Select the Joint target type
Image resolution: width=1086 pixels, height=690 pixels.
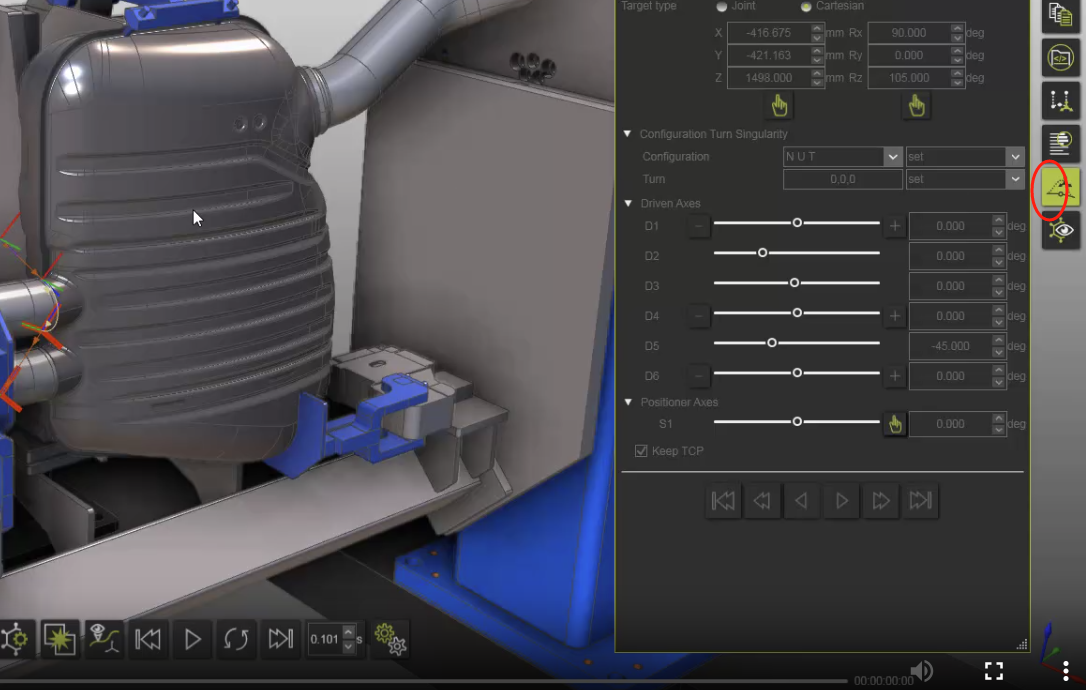pos(722,6)
